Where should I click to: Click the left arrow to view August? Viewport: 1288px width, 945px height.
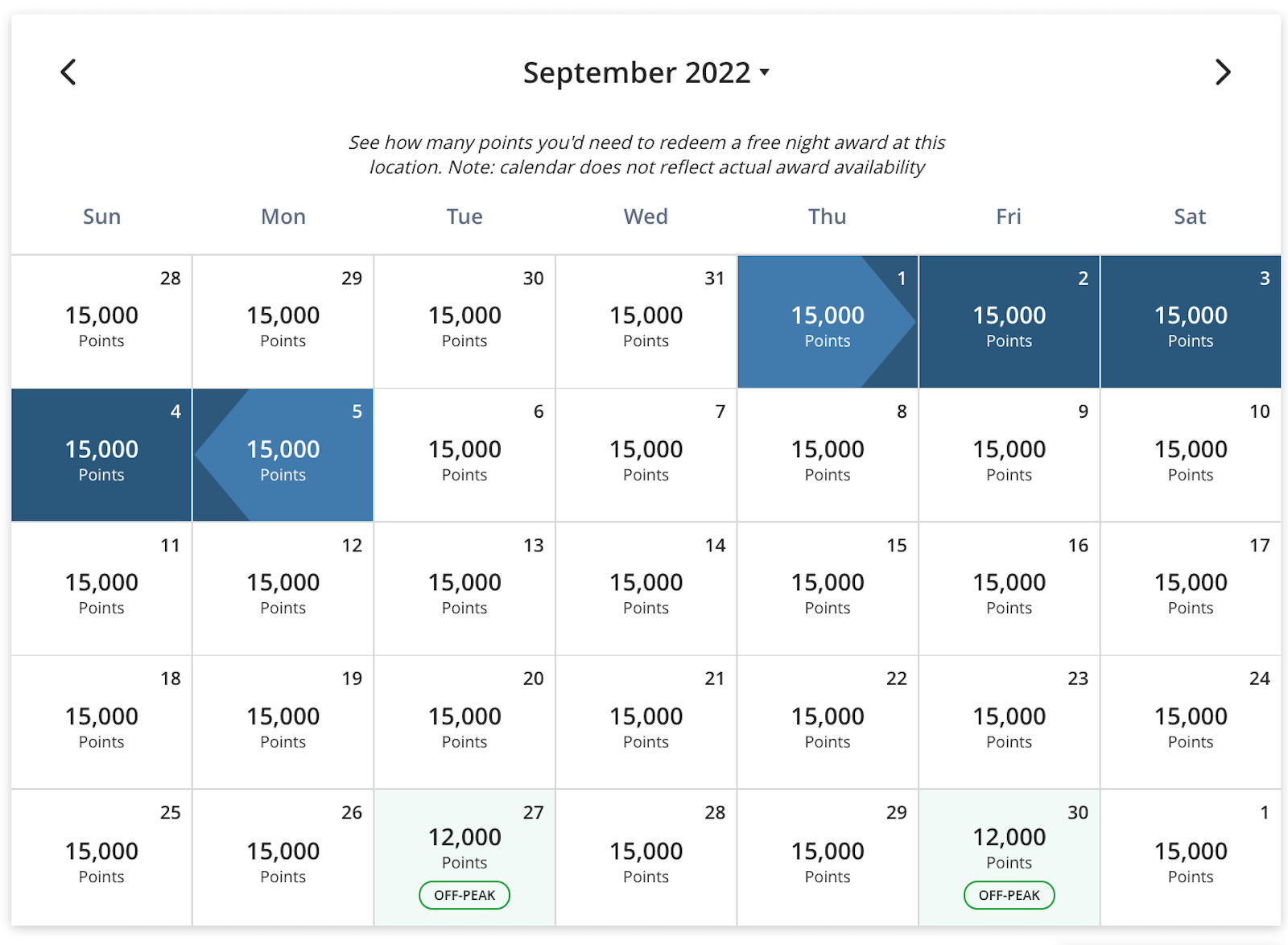68,72
